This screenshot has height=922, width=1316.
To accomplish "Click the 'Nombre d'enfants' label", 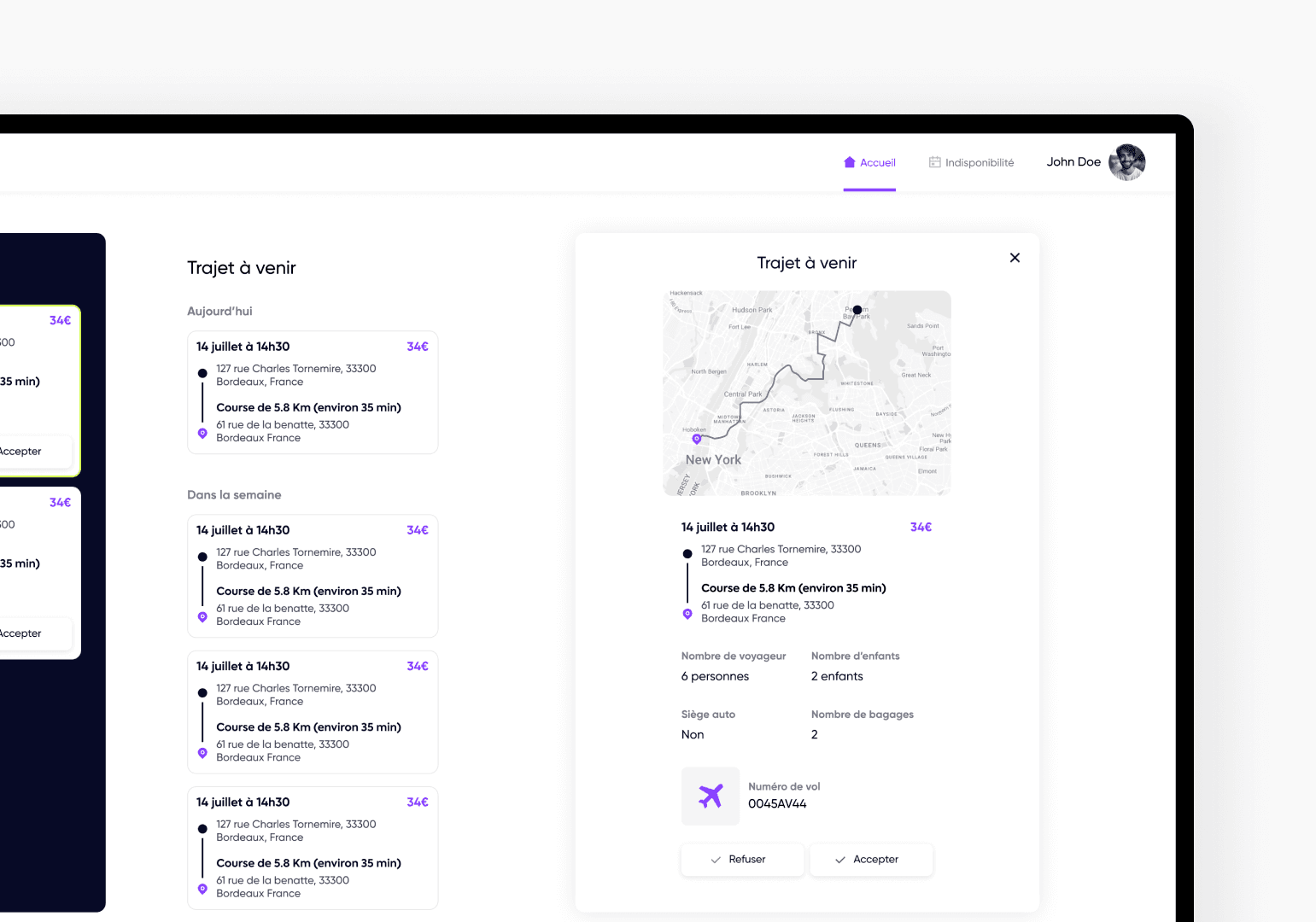I will 855,656.
